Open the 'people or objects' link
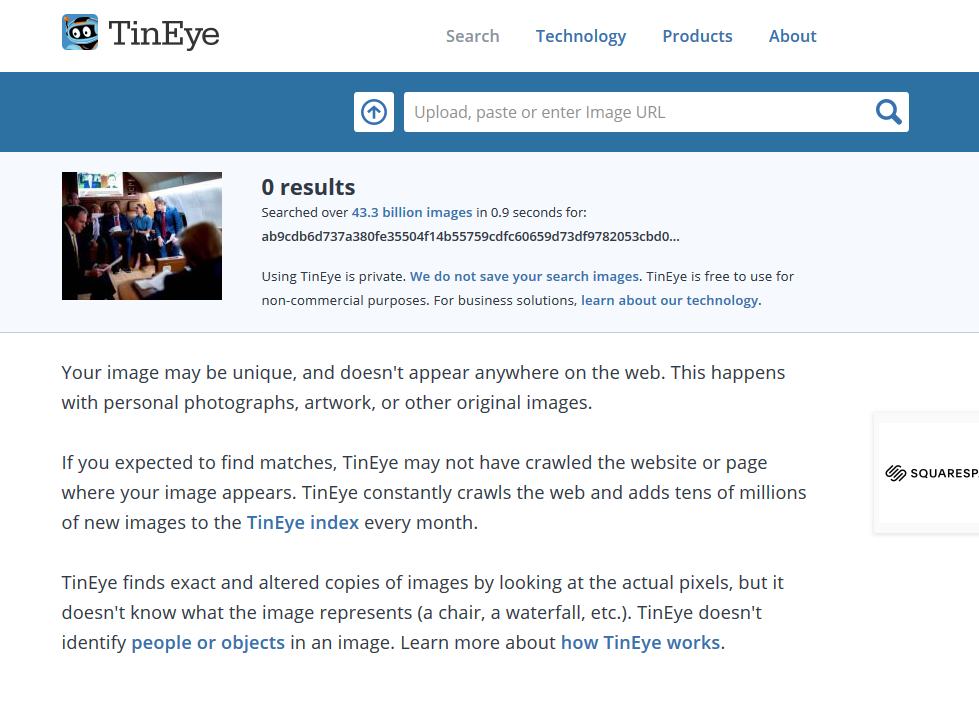979x702 pixels. coord(208,642)
